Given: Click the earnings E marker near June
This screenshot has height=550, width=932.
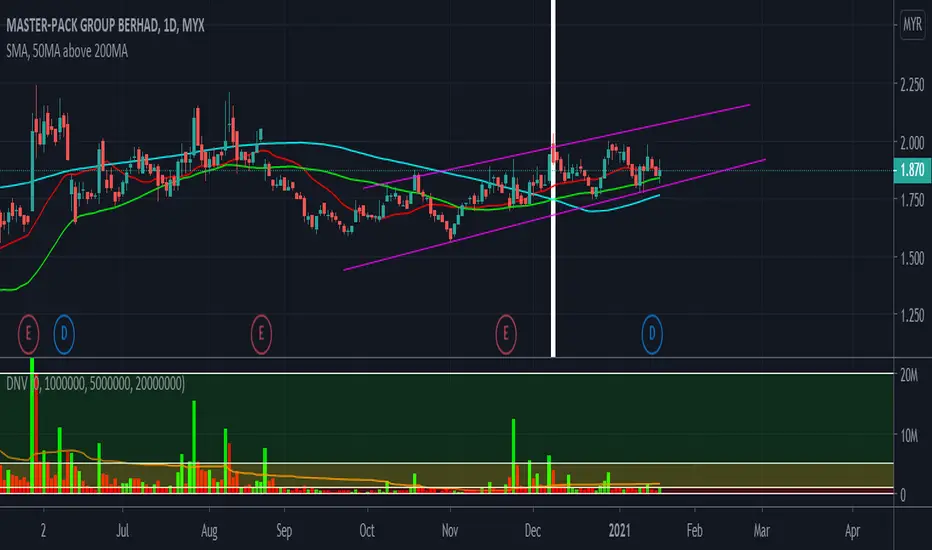Looking at the screenshot, I should [x=29, y=334].
